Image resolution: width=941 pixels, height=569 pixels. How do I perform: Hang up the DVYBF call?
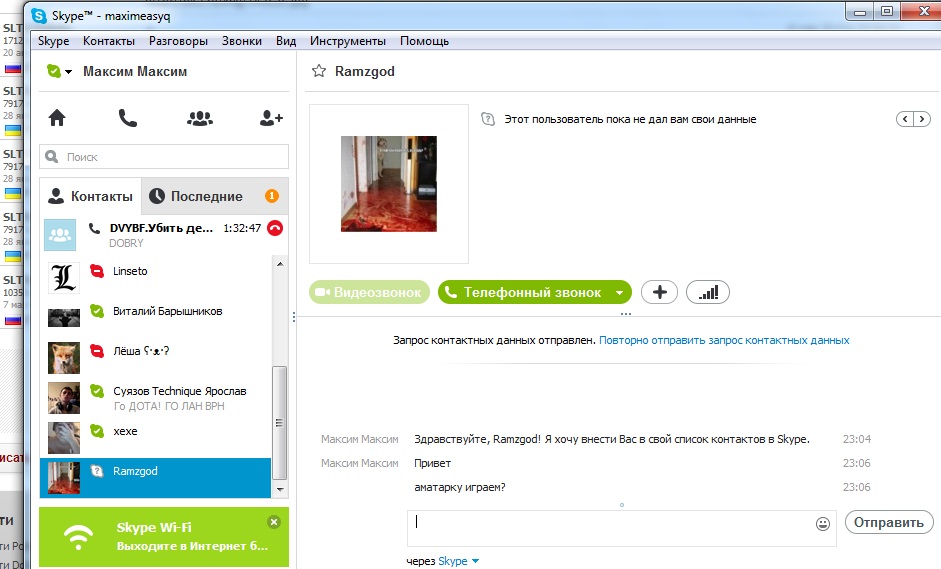click(x=275, y=228)
